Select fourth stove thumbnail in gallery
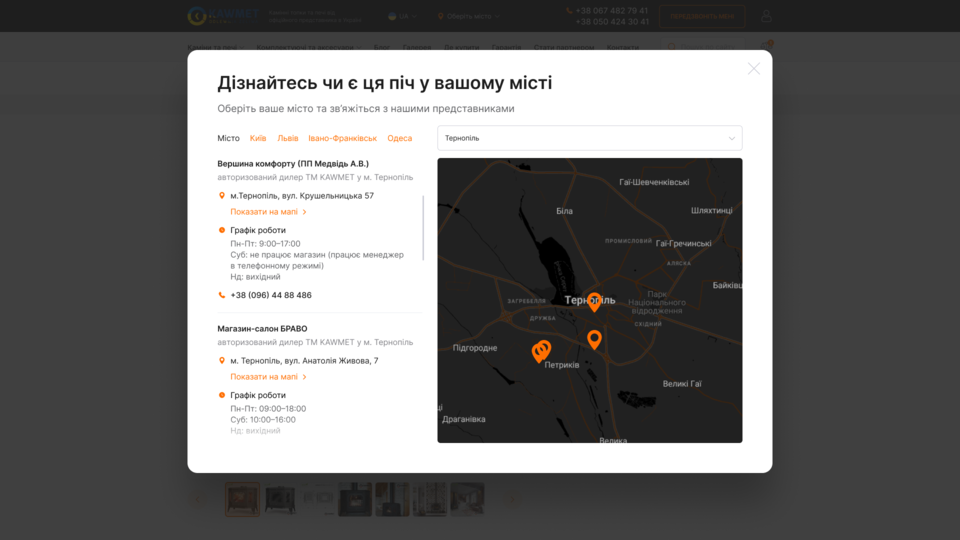The image size is (960, 540). pyautogui.click(x=355, y=499)
